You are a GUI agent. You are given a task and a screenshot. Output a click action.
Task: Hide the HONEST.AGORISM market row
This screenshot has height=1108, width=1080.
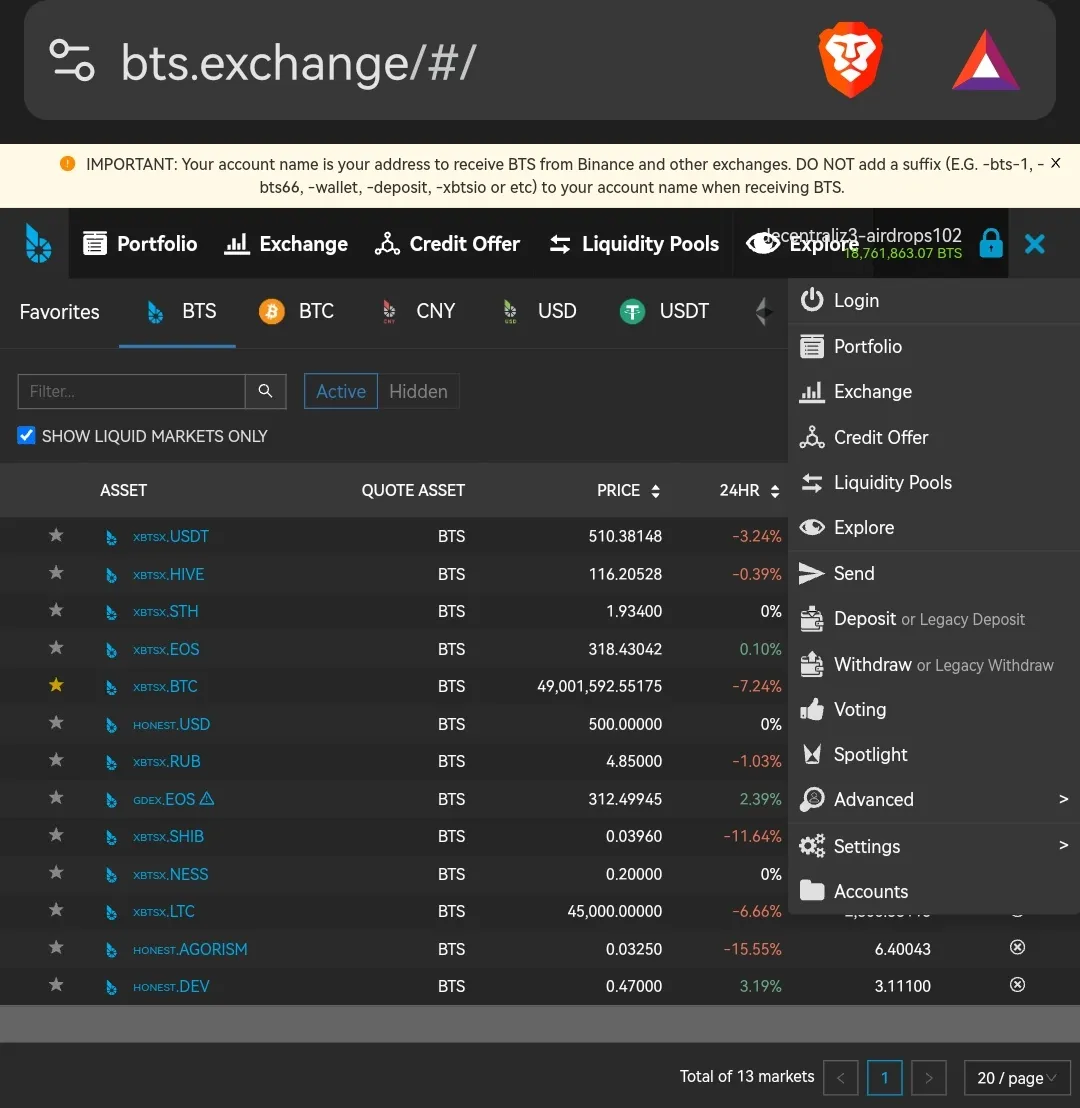pos(1017,948)
